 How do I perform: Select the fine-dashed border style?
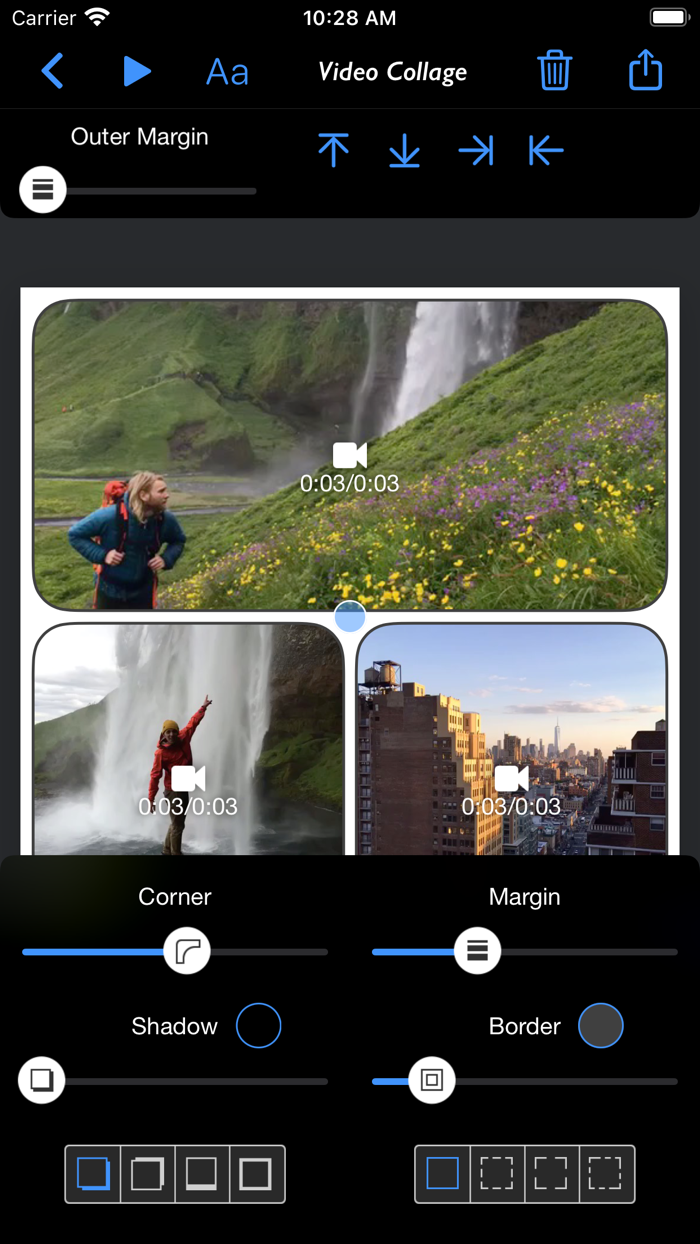click(x=497, y=1174)
